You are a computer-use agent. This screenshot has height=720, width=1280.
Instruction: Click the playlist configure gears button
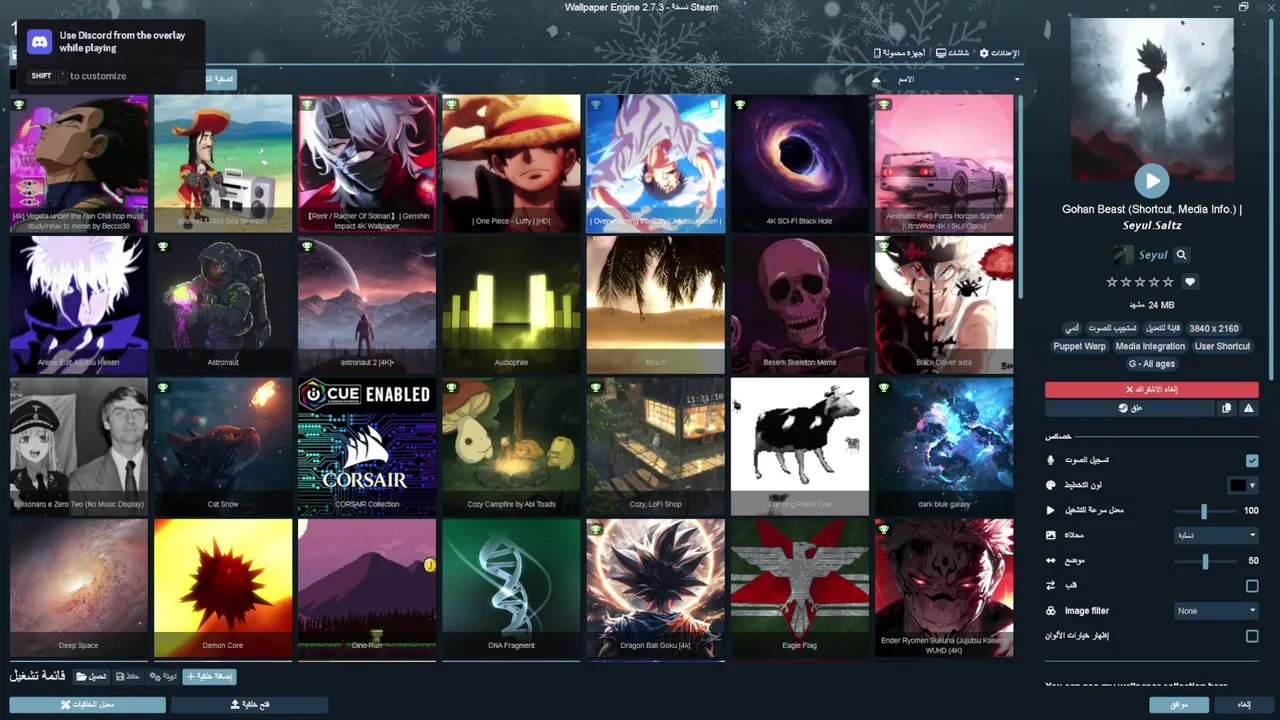pyautogui.click(x=163, y=677)
